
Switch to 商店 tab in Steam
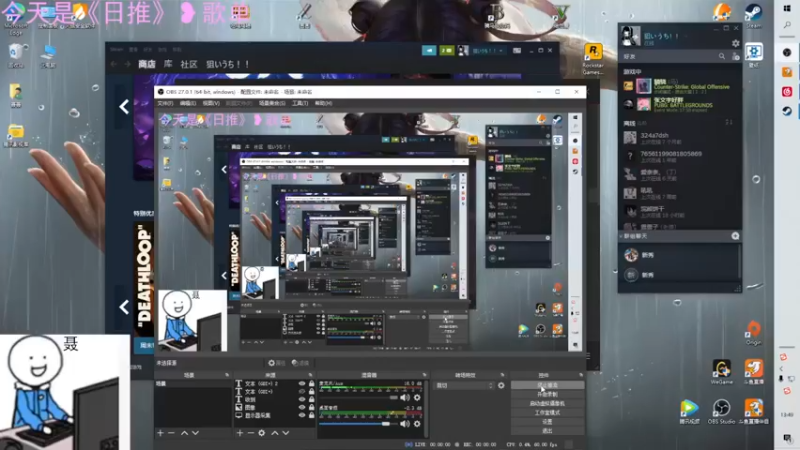tap(147, 64)
